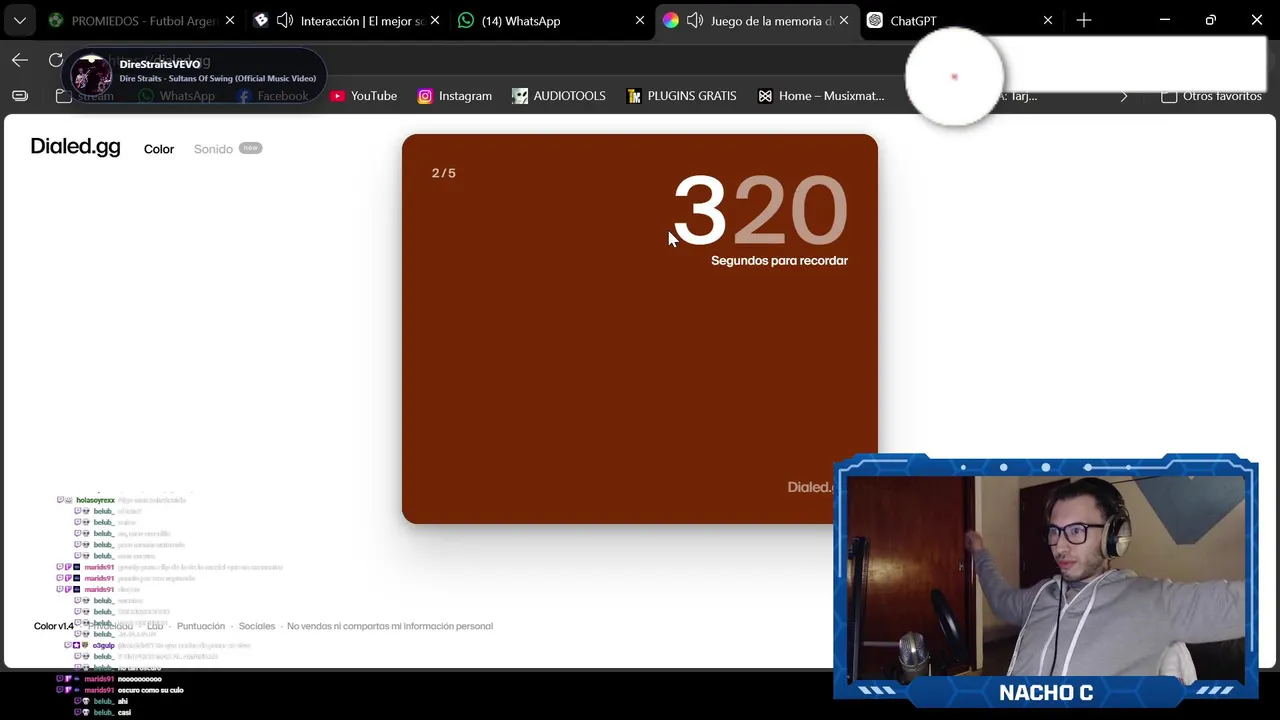Viewport: 1280px width, 720px height.
Task: Open the Sociales footer link
Action: (x=257, y=626)
